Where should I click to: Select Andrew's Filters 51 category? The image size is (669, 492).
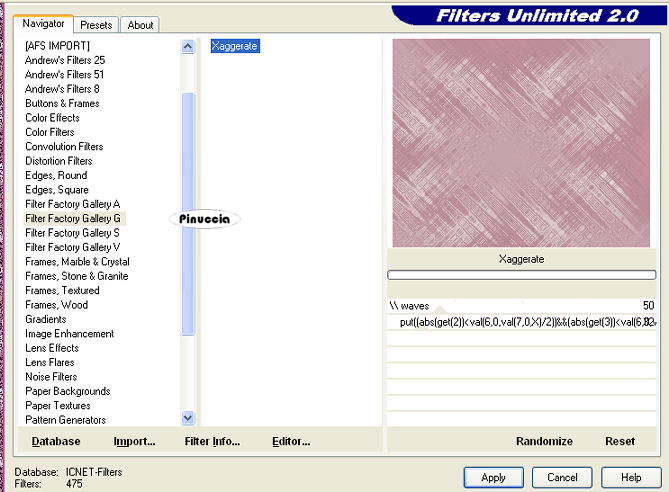[x=64, y=75]
